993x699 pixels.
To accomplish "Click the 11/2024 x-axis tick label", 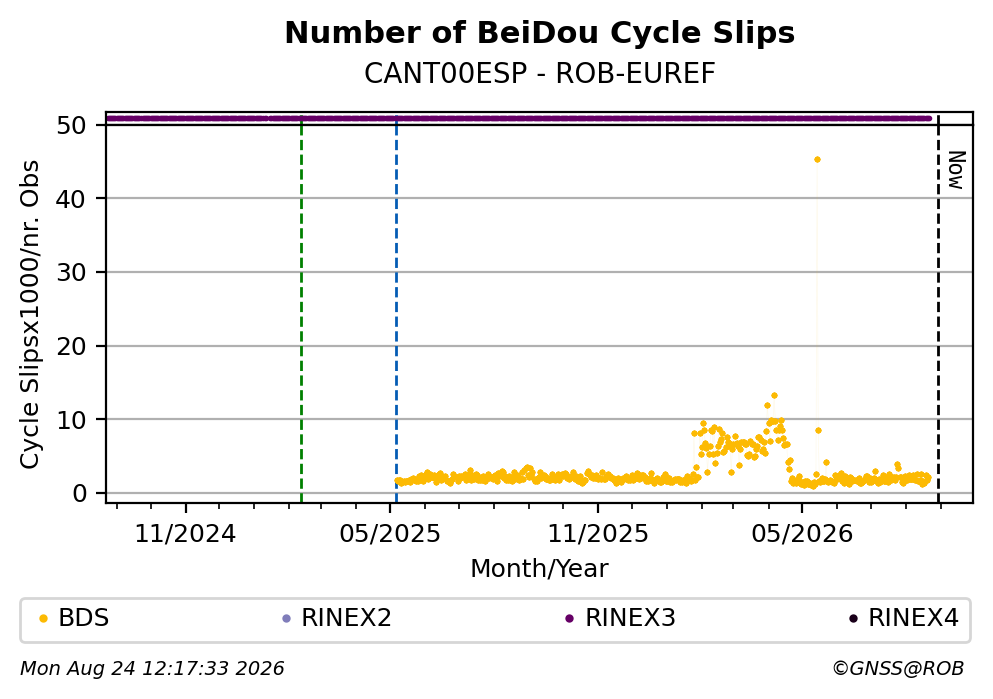I will (185, 534).
